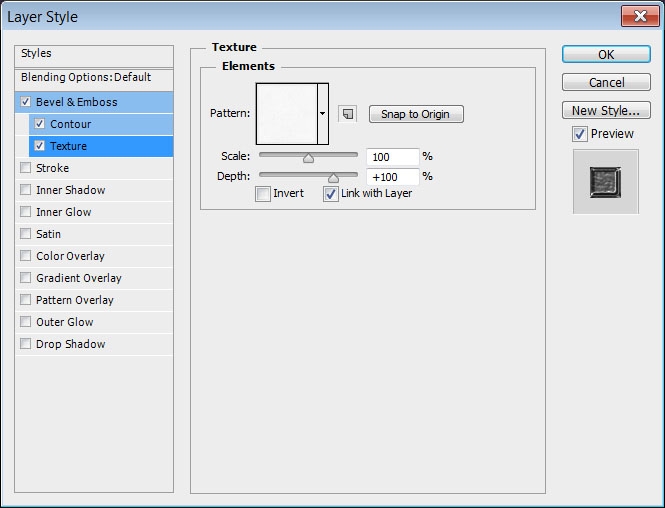Select the Texture sub-item label
The width and height of the screenshot is (665, 508).
68,146
